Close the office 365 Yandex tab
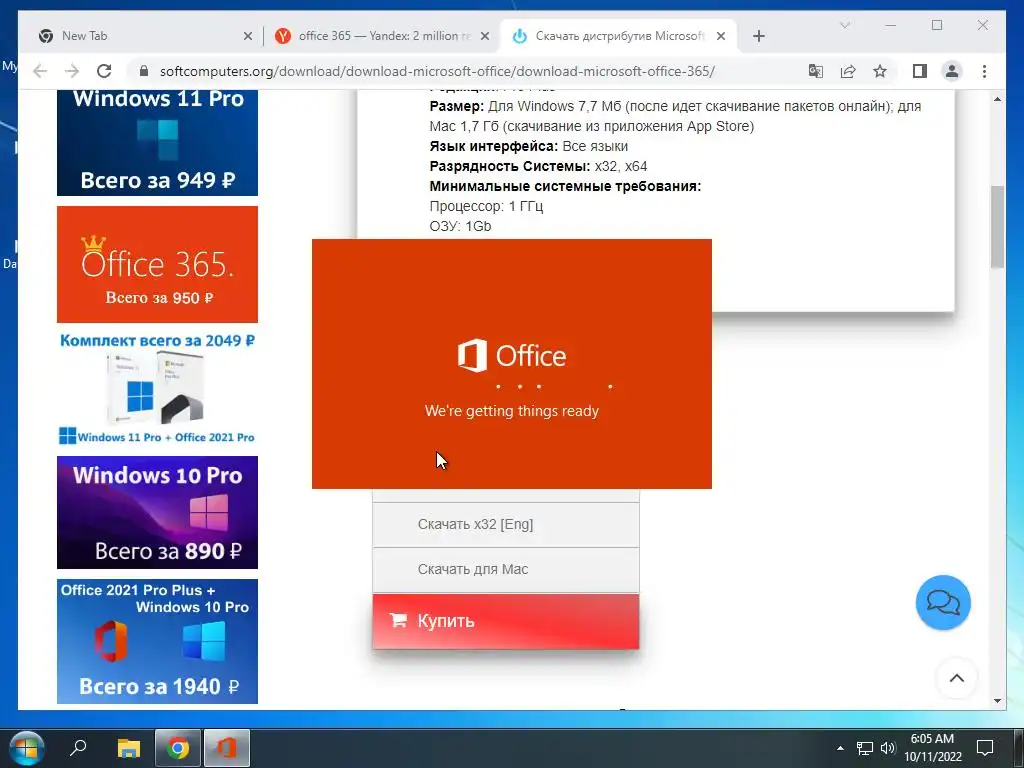 pos(485,36)
